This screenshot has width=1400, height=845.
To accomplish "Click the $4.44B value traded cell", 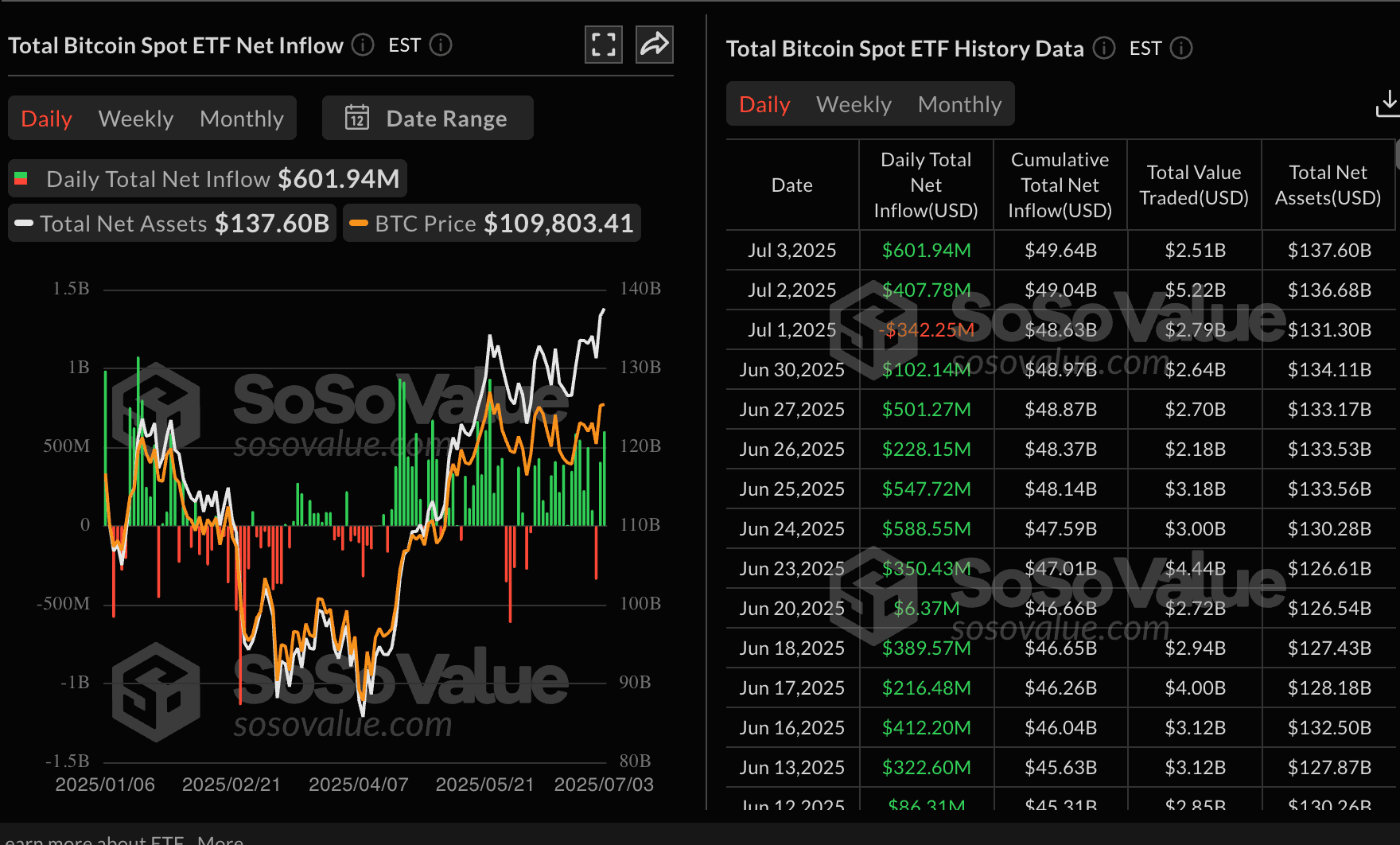I will [x=1195, y=568].
